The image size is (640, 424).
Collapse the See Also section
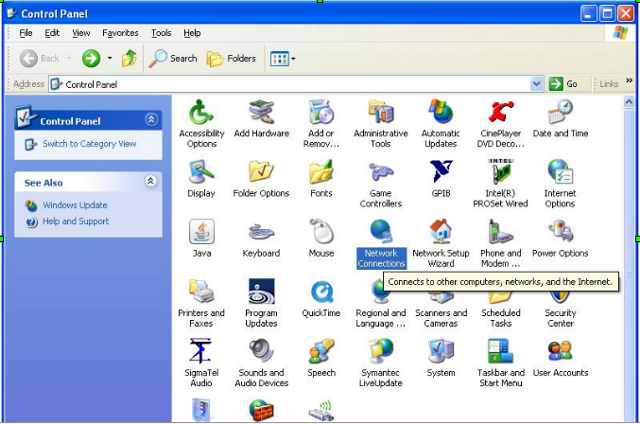151,182
